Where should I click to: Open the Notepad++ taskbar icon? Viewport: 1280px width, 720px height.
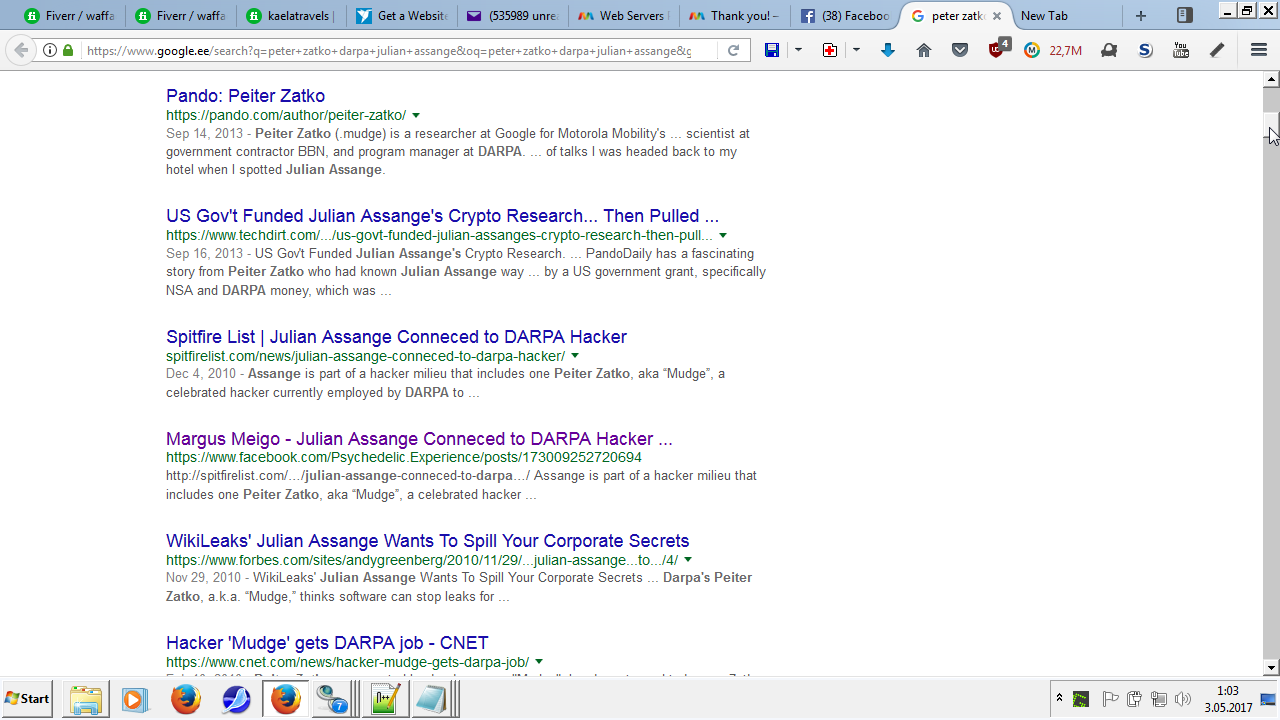[385, 699]
